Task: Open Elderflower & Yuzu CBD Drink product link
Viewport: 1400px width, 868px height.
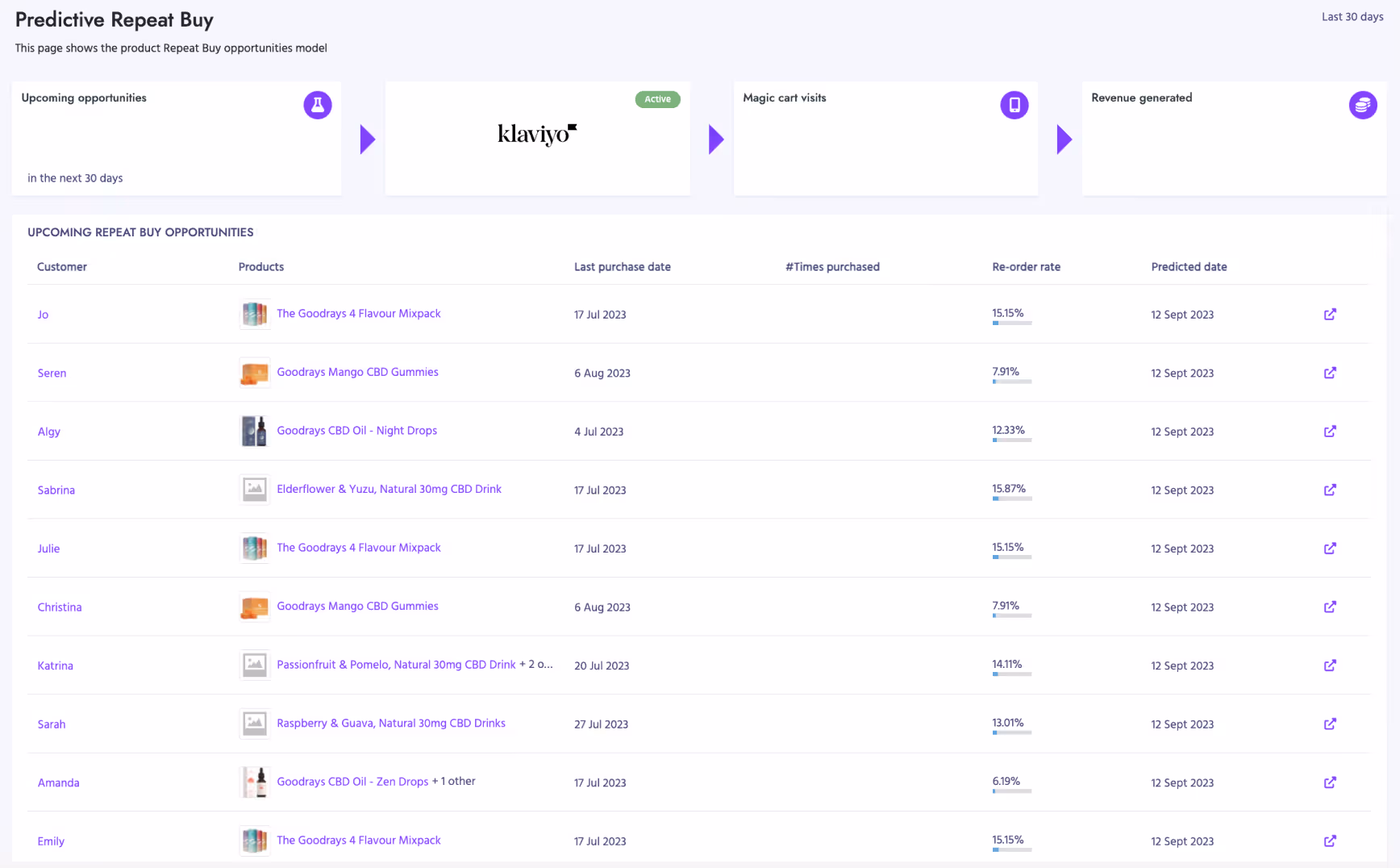Action: click(x=389, y=489)
